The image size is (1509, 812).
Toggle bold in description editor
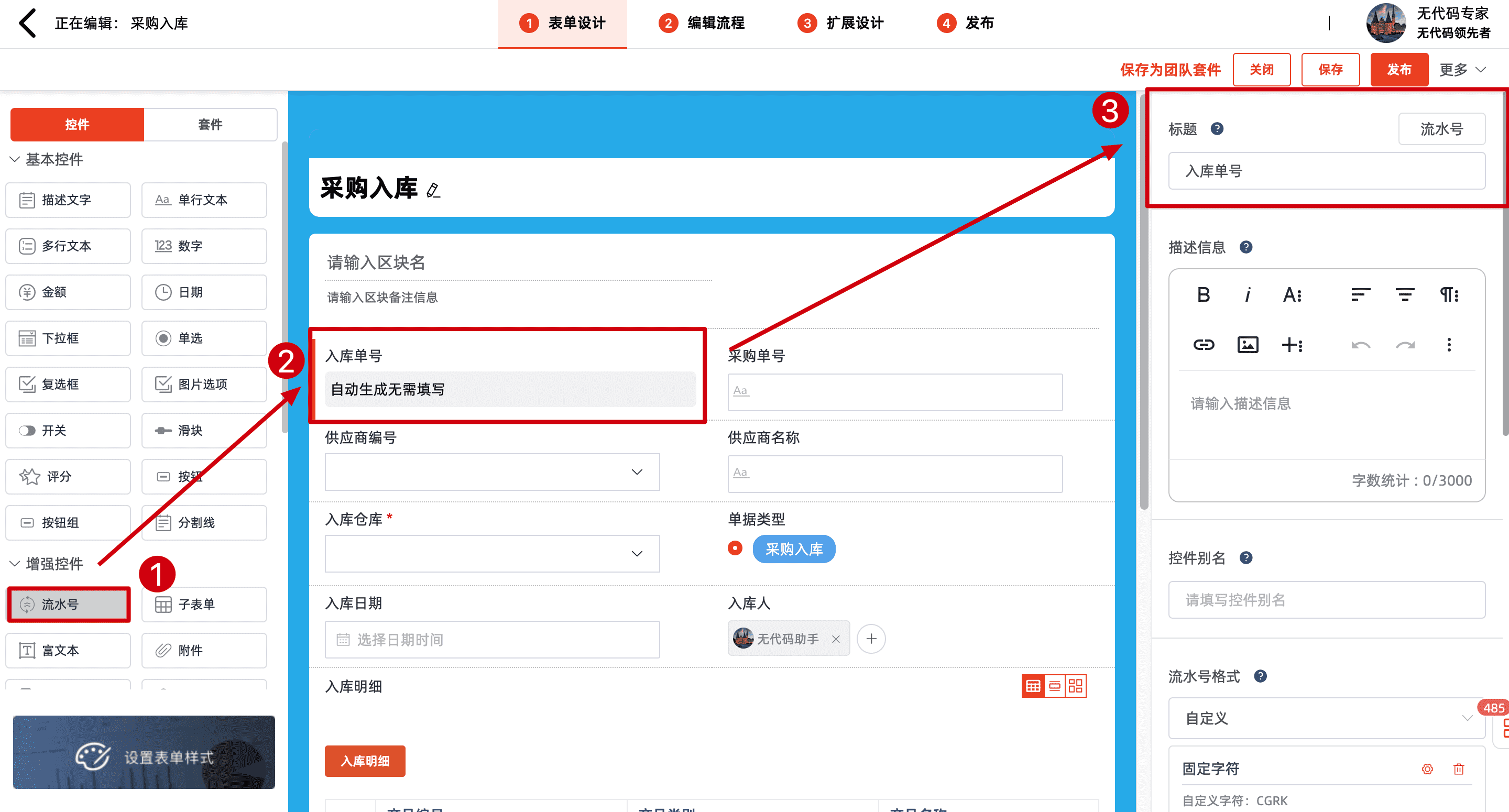[1203, 295]
